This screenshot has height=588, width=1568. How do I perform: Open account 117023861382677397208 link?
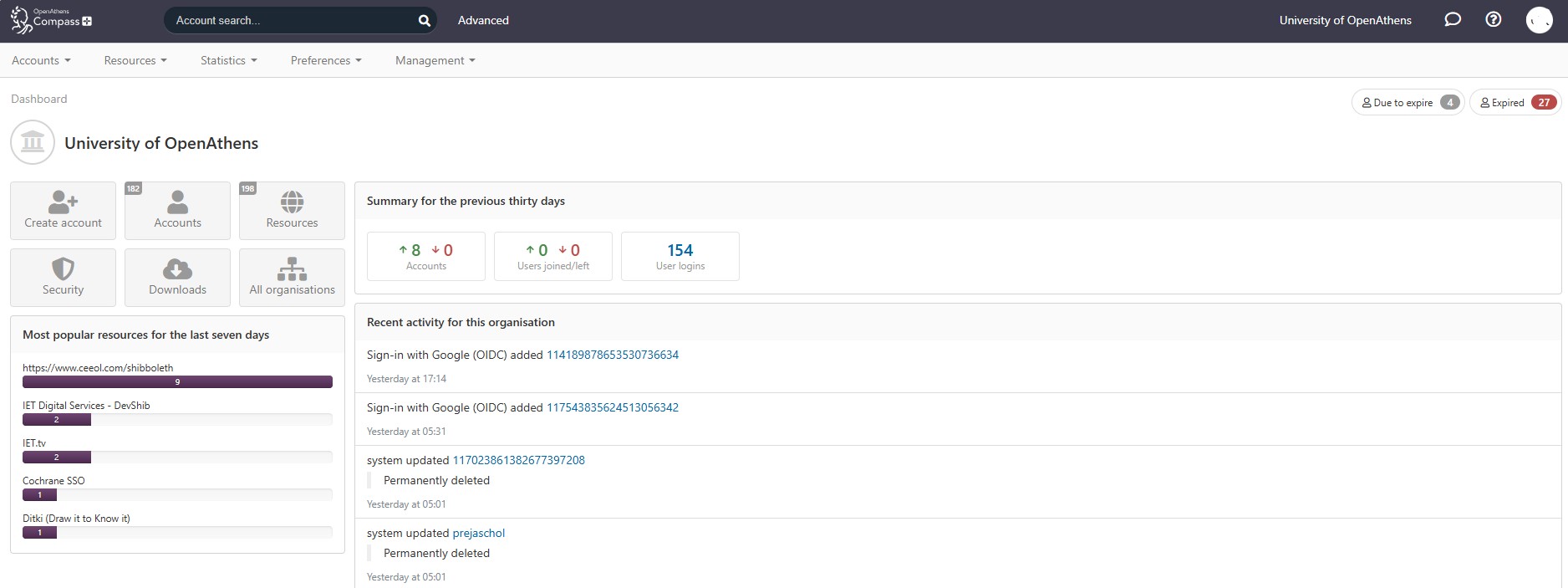518,460
